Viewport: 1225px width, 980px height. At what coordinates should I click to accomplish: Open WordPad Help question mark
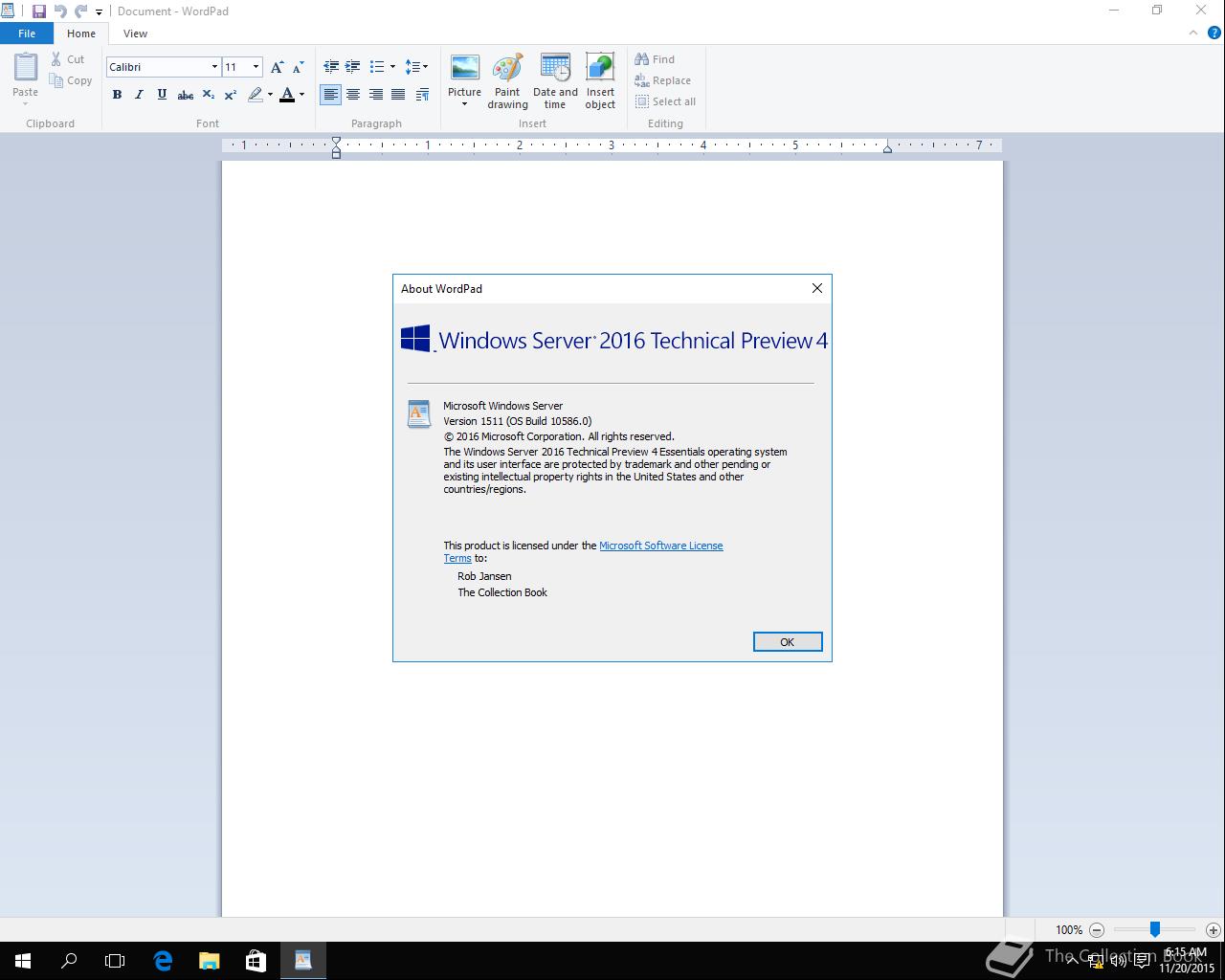(1214, 33)
